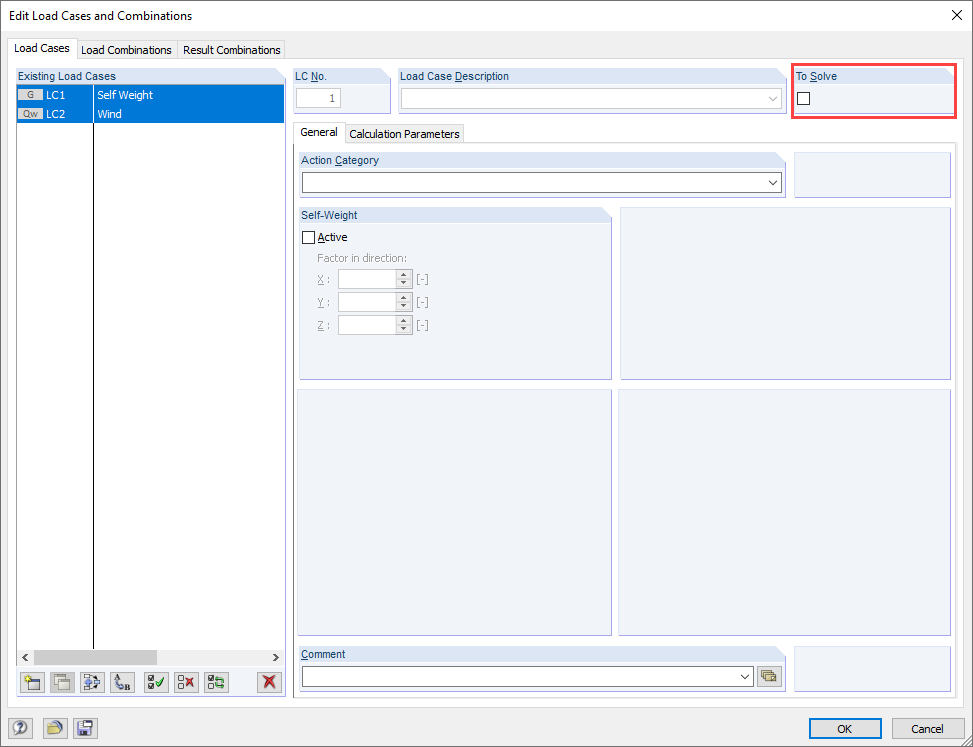Copy the selected load case
Image resolution: width=973 pixels, height=747 pixels.
(61, 682)
